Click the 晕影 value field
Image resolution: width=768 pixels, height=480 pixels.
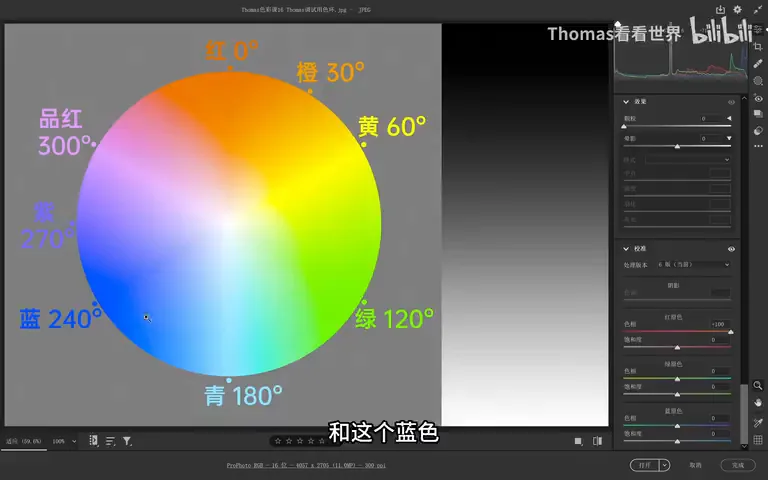711,139
